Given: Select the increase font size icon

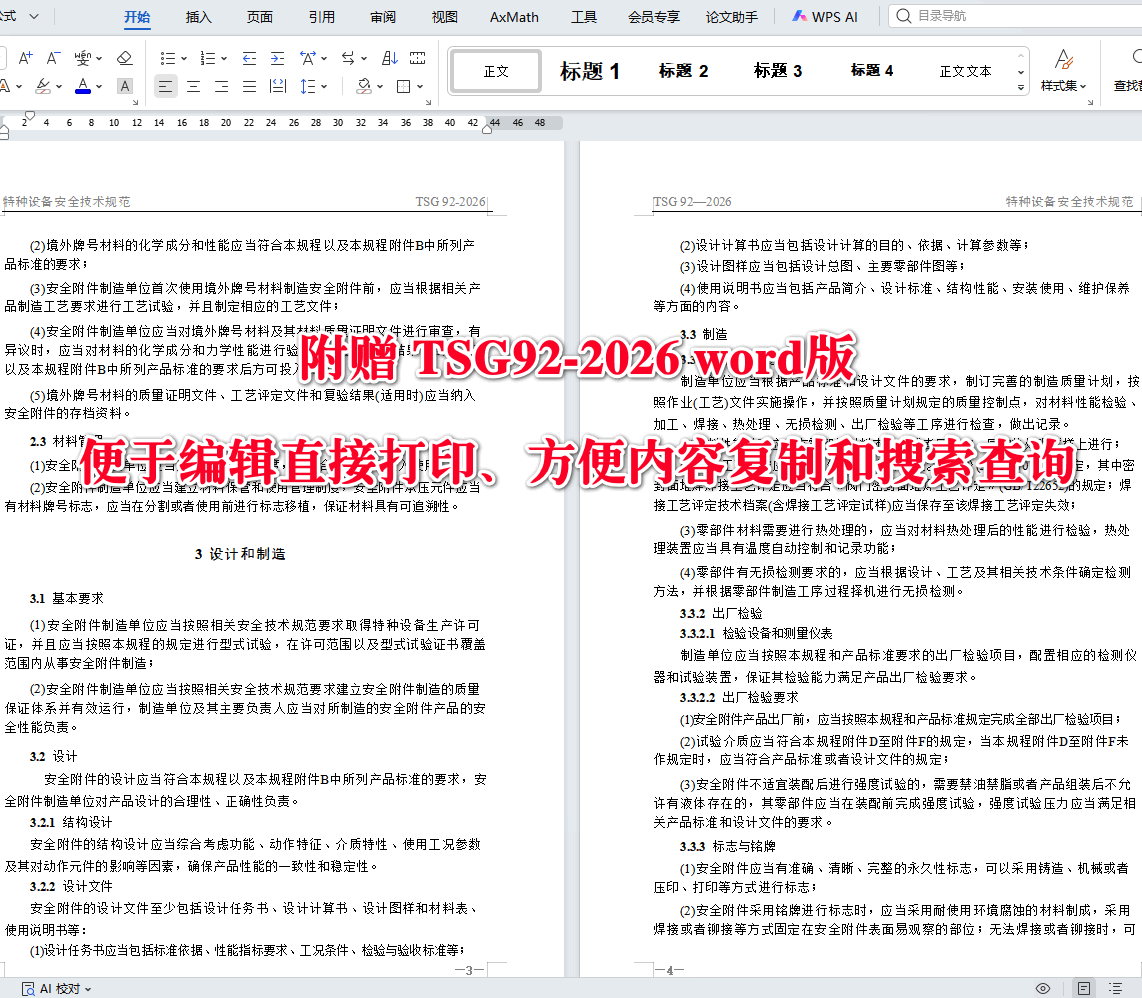Looking at the screenshot, I should pyautogui.click(x=24, y=57).
